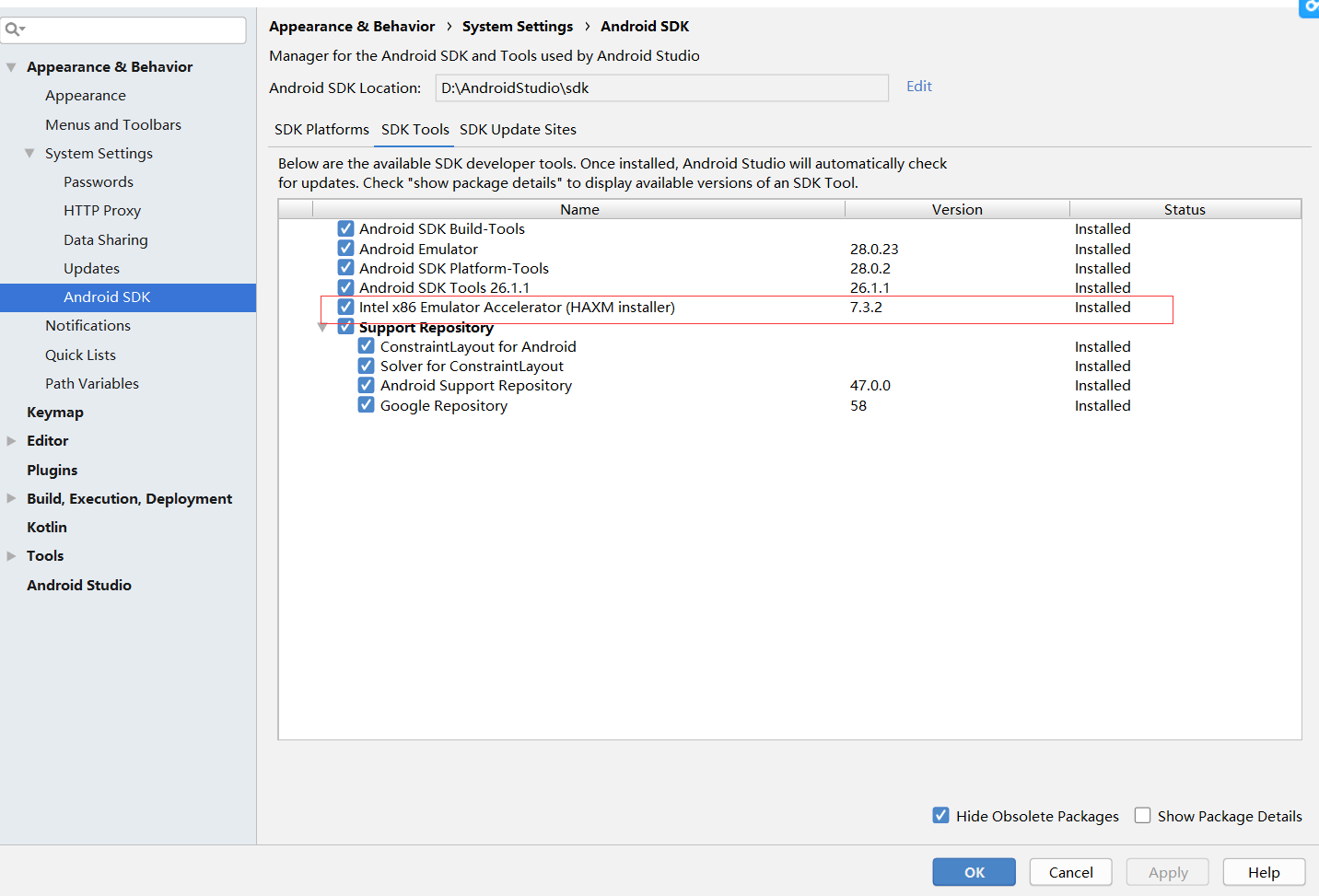Open Data Sharing settings
Viewport: 1319px width, 896px height.
106,239
